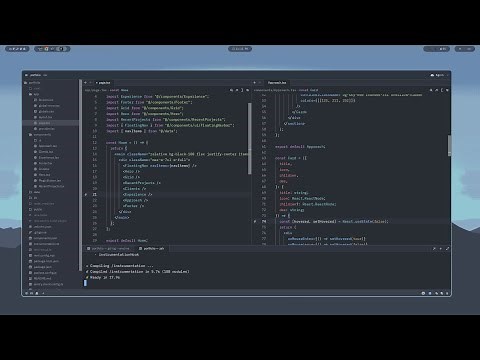This screenshot has width=480, height=360.
Task: Click left editor pane vertical scrollbar
Action: 249,138
